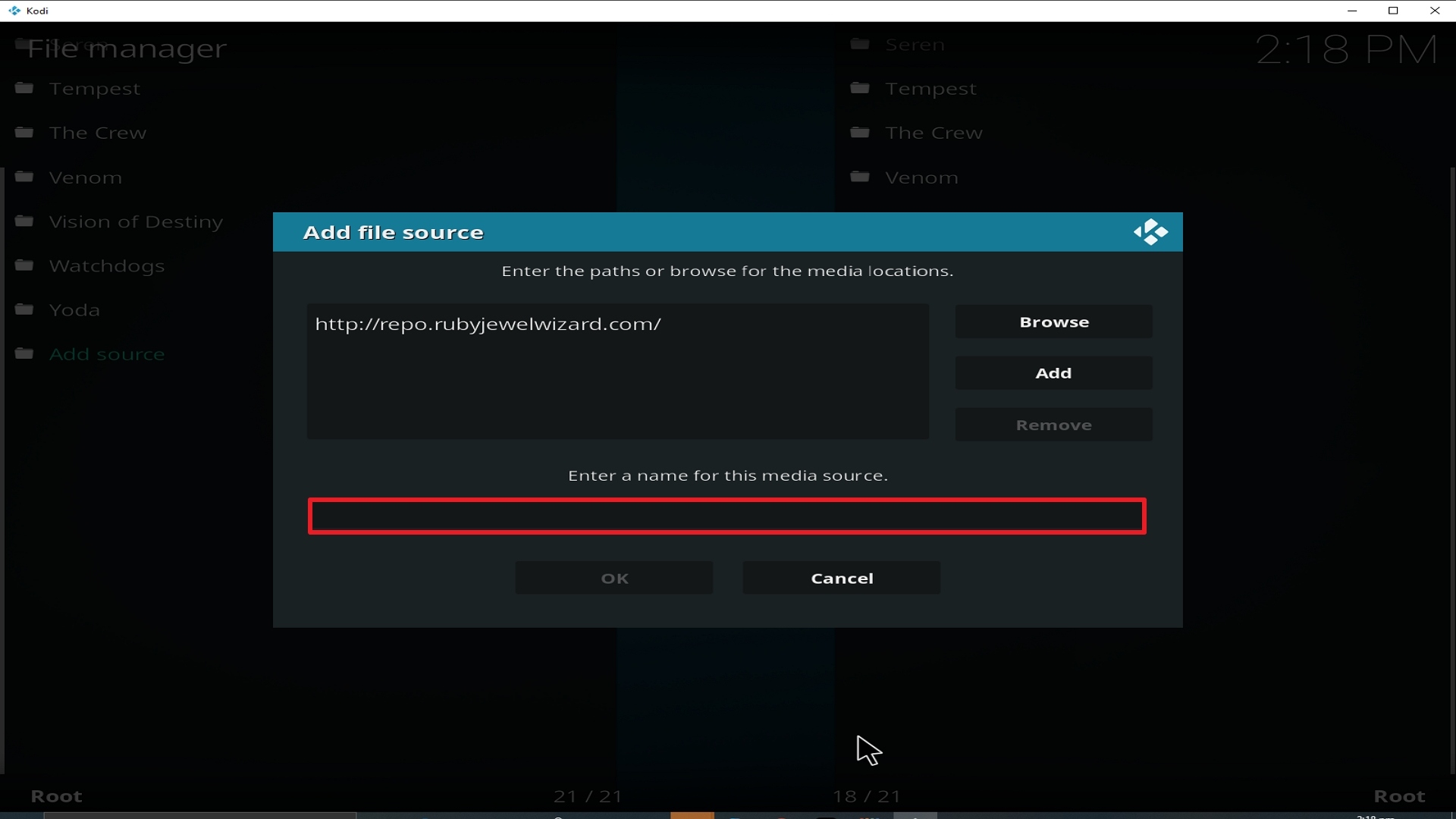
Task: Click the Browse button in the dialog
Action: pyautogui.click(x=1053, y=322)
